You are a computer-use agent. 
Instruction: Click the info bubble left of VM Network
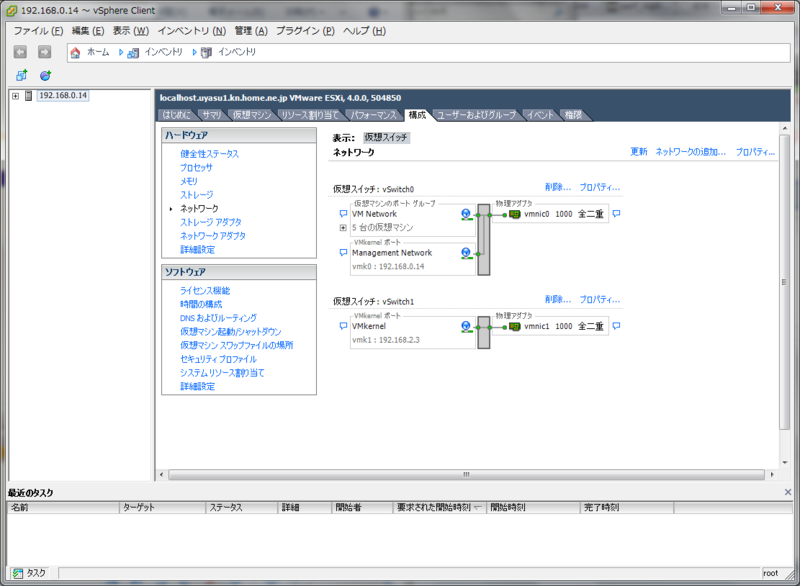click(x=343, y=214)
